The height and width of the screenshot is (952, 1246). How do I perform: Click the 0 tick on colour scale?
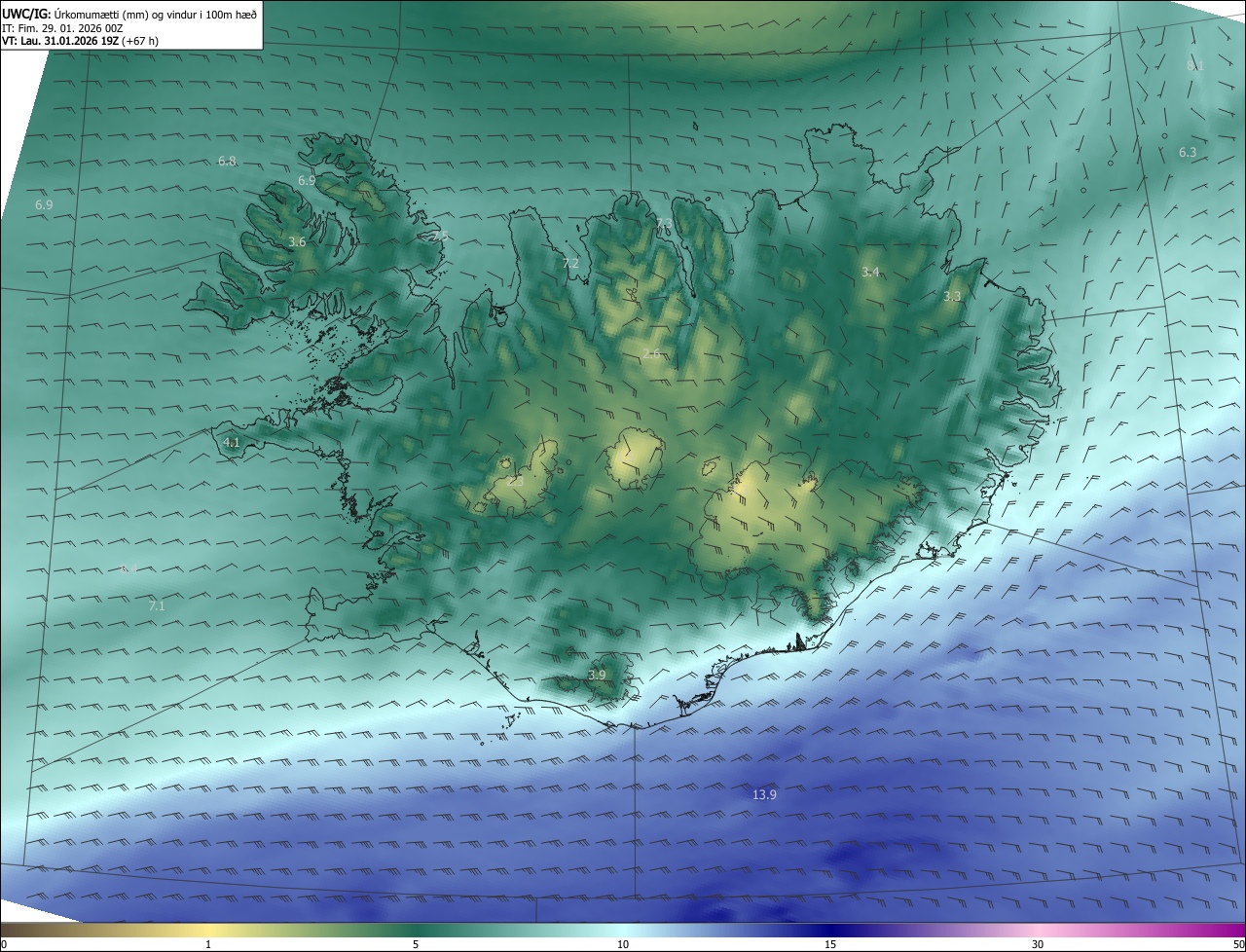pos(3,944)
